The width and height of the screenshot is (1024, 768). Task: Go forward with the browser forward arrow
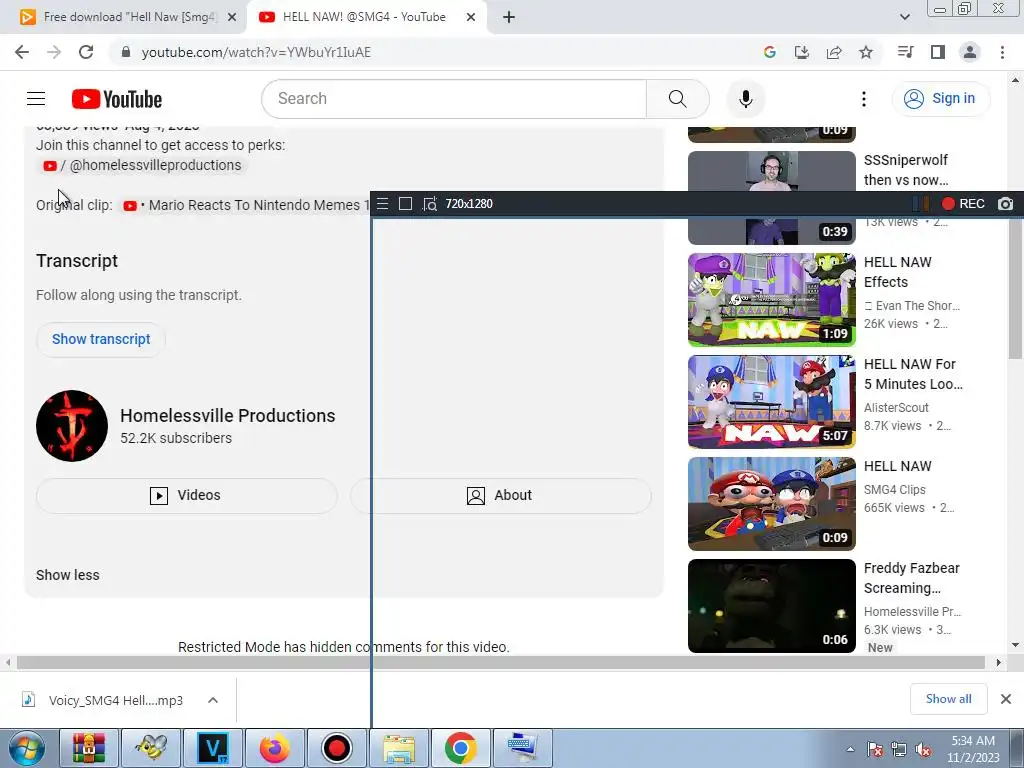click(x=54, y=52)
